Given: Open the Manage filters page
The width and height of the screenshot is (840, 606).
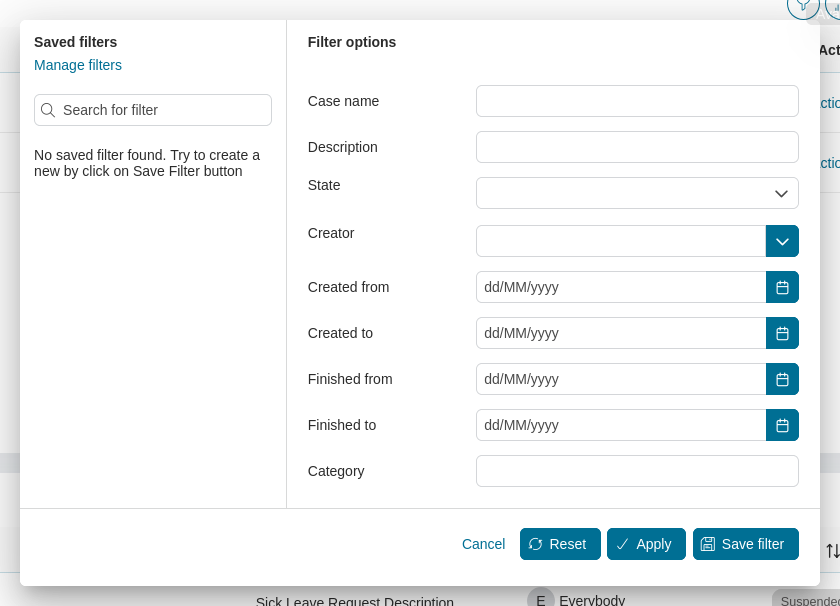Looking at the screenshot, I should [78, 65].
